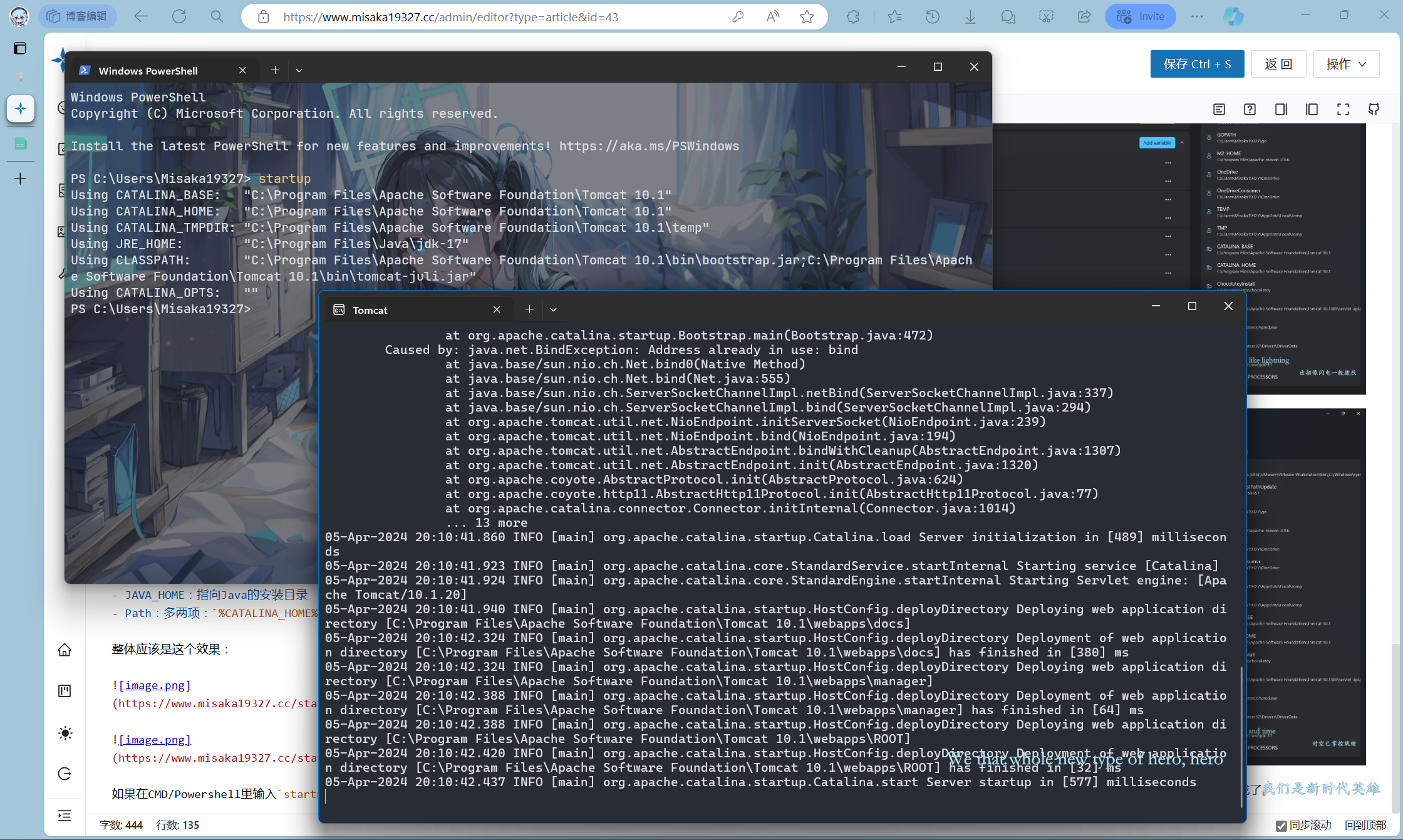The height and width of the screenshot is (840, 1403).
Task: Open a new tab in PowerShell window
Action: click(274, 70)
